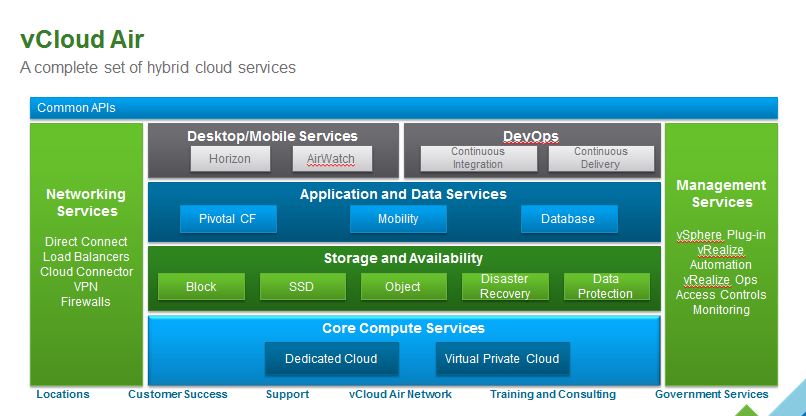Click the Dedicated Cloud button

tap(331, 359)
